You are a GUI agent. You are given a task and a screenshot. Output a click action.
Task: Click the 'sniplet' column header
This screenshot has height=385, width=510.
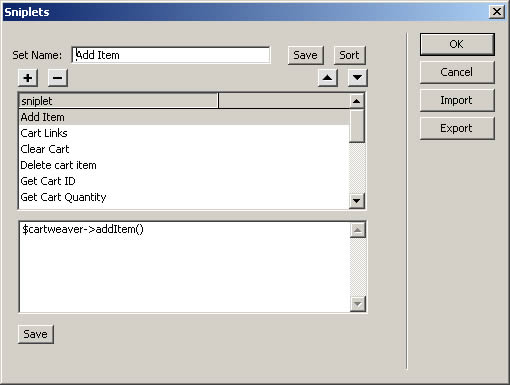click(x=118, y=101)
